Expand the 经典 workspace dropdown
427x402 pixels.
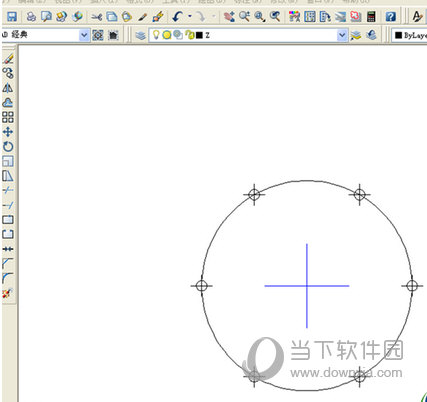click(84, 35)
